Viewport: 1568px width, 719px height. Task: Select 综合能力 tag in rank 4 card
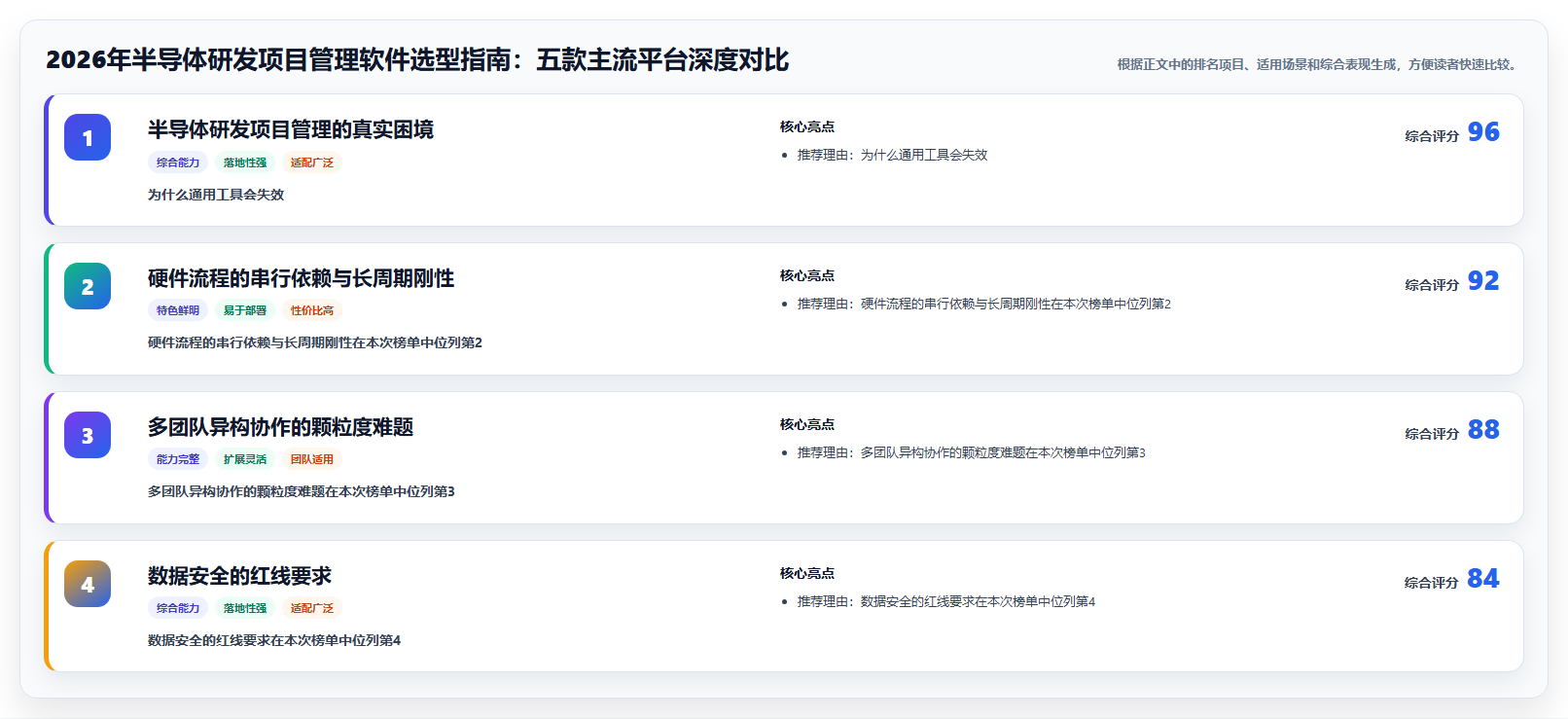click(x=178, y=608)
